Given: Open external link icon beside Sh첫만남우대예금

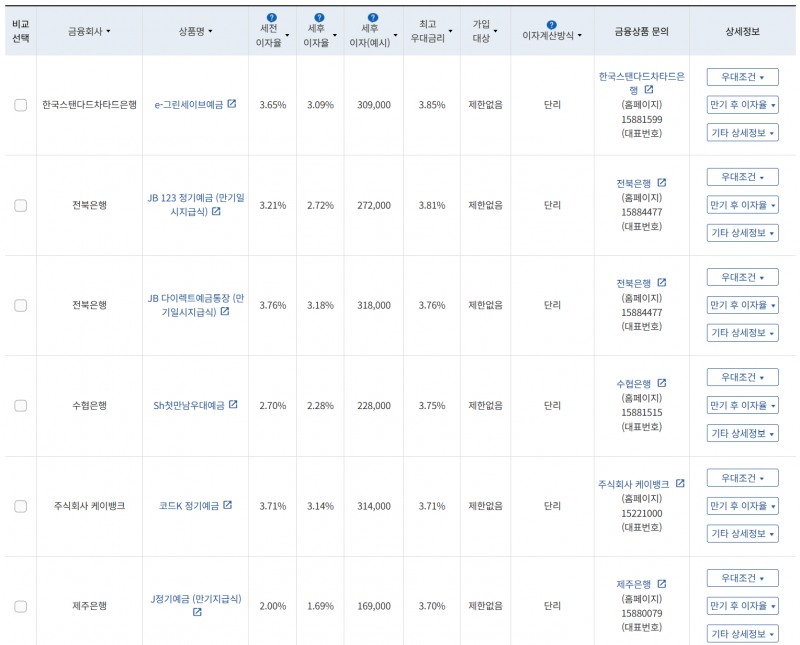Looking at the screenshot, I should coord(233,404).
